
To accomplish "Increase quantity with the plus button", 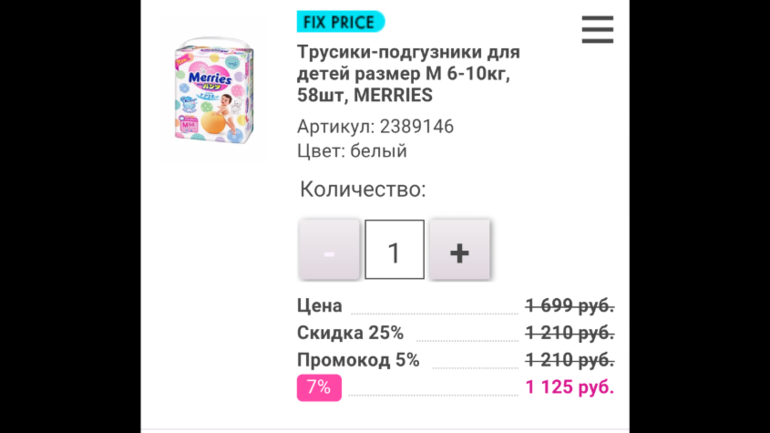I will (459, 250).
